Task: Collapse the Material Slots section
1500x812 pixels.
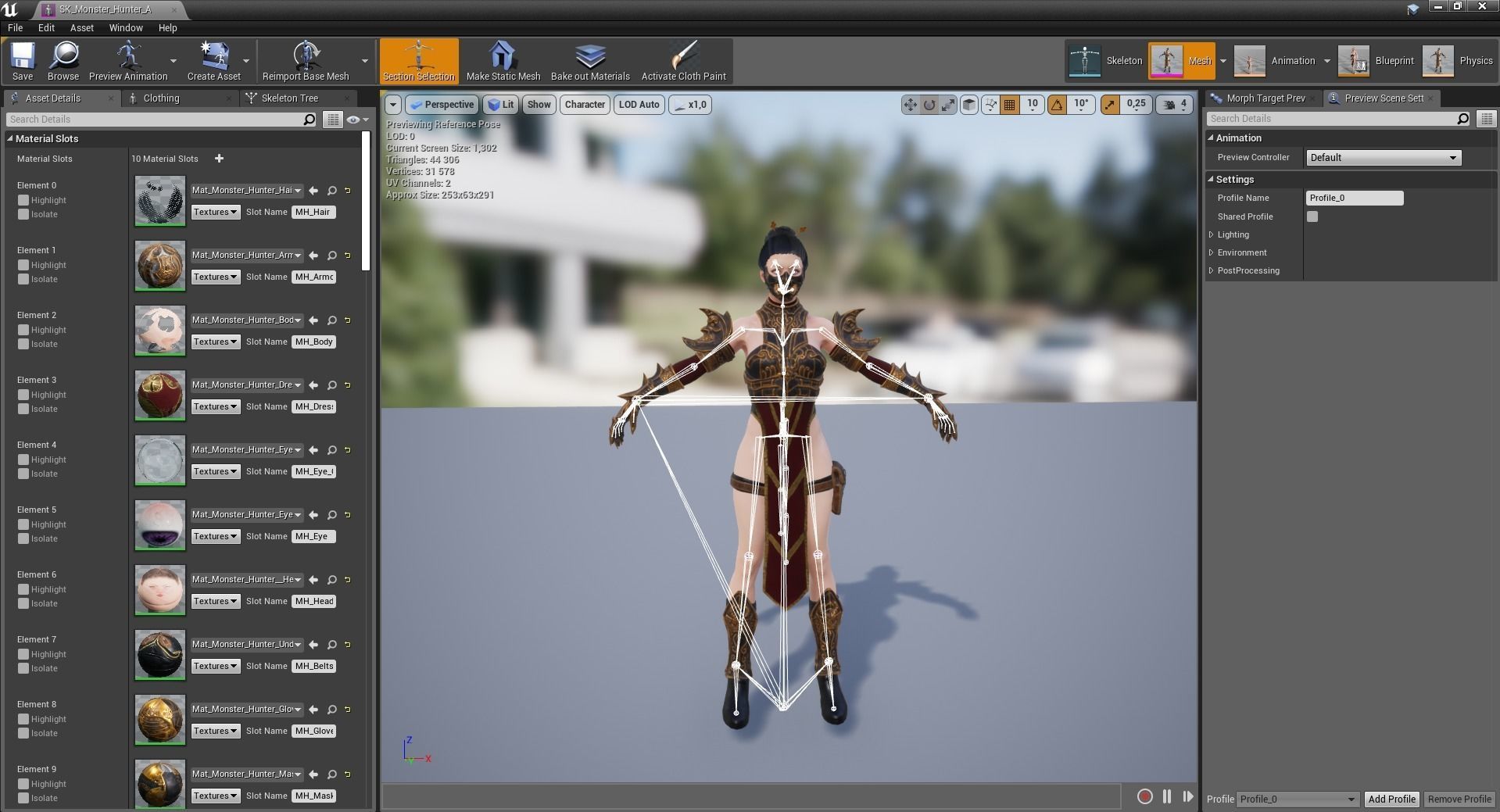Action: coord(11,139)
